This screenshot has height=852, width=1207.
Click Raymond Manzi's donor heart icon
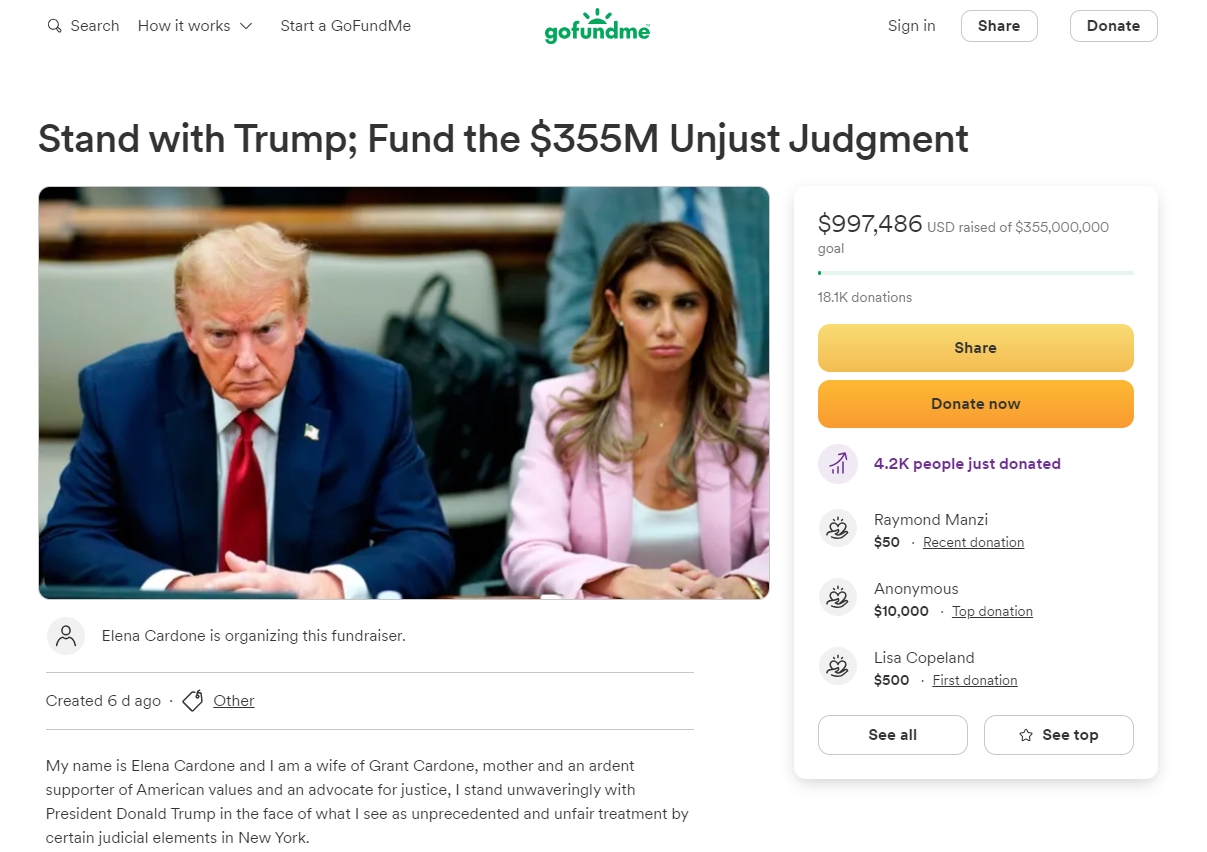point(838,528)
